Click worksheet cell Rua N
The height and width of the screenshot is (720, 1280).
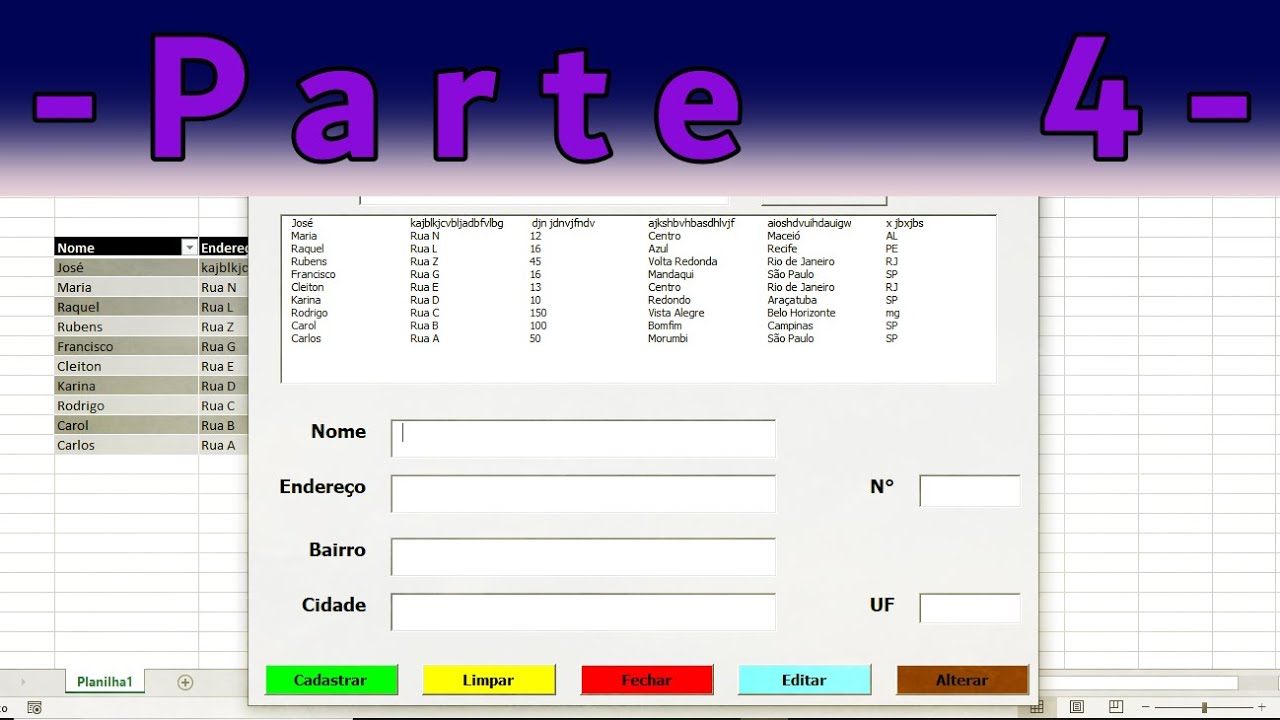point(223,287)
